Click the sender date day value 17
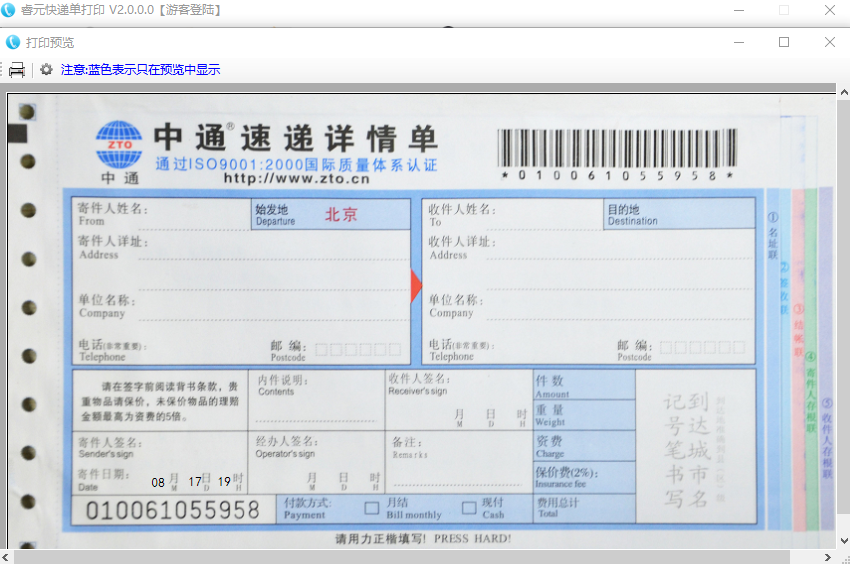The height and width of the screenshot is (564, 850). point(195,482)
